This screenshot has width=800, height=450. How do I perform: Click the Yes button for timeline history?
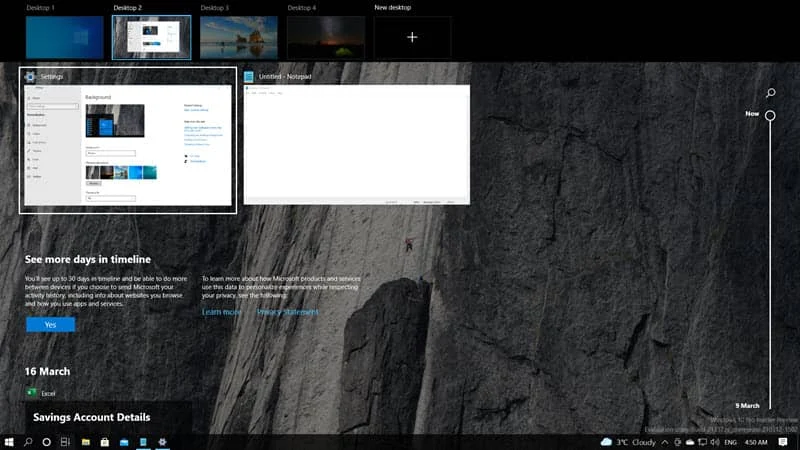tap(51, 324)
